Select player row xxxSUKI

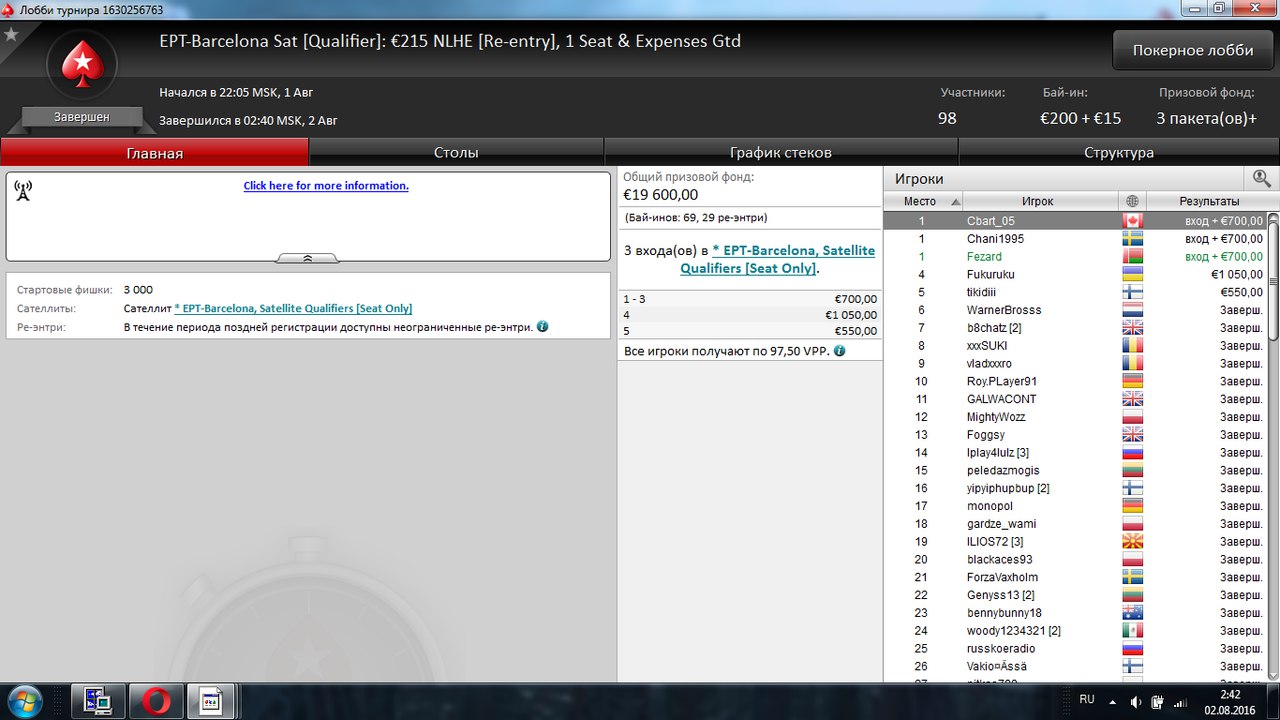click(1075, 346)
